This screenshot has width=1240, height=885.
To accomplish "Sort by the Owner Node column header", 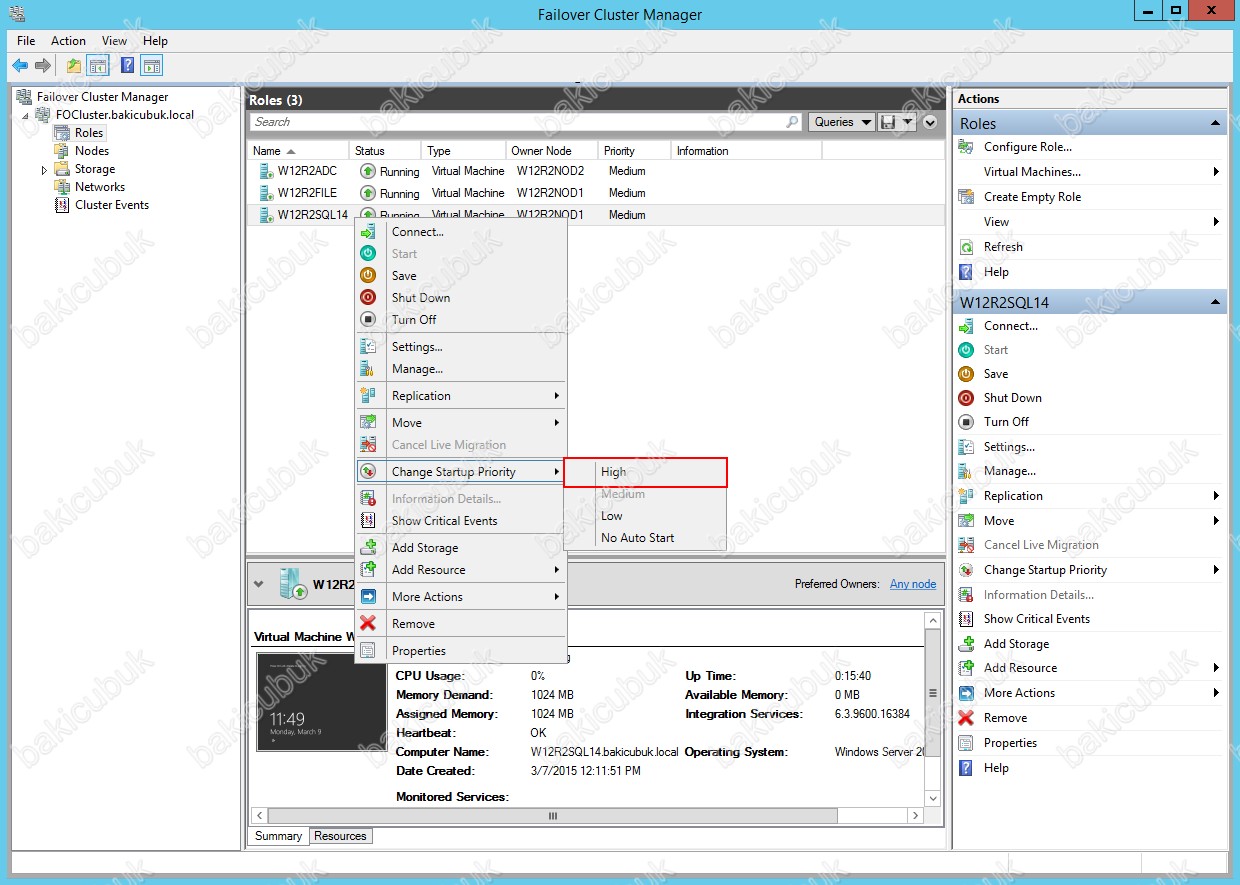I will tap(552, 151).
